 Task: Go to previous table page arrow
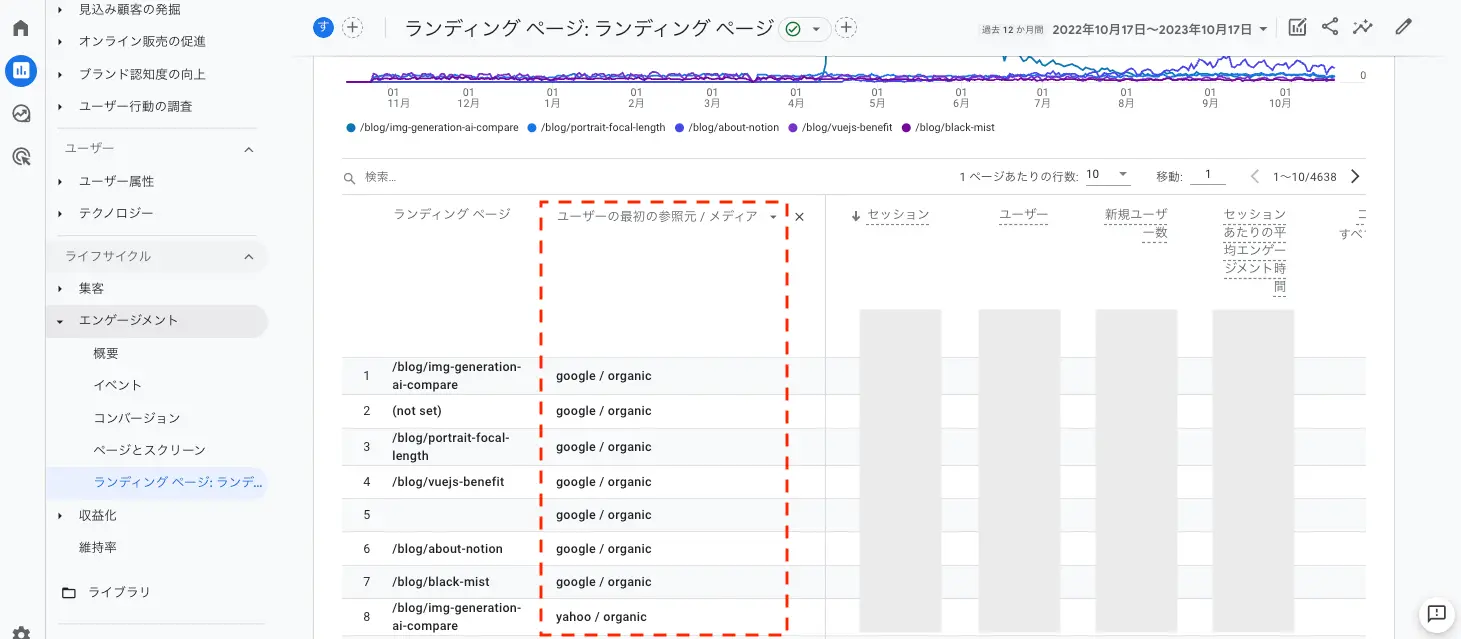(1255, 176)
